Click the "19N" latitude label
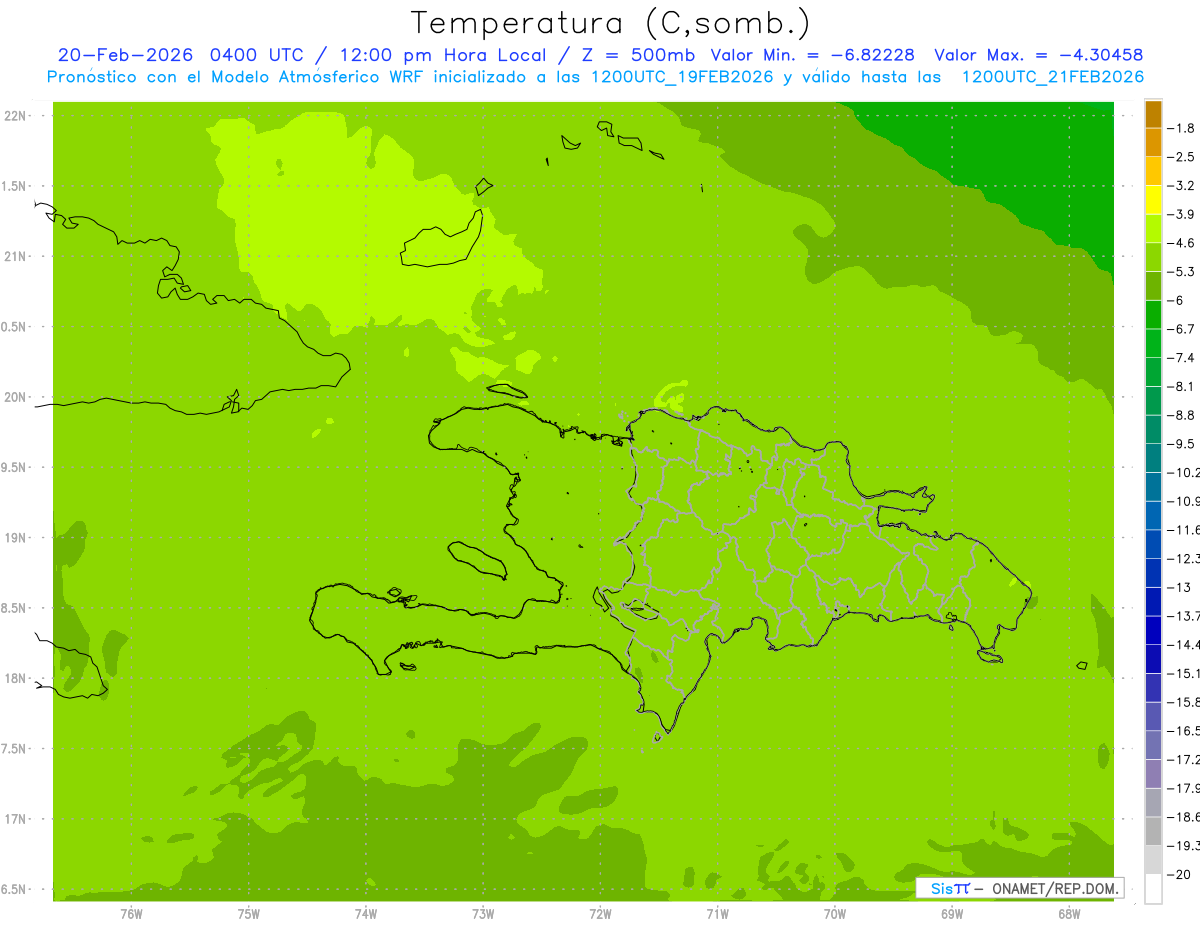Screen dimensions: 1200x927 coord(16,538)
